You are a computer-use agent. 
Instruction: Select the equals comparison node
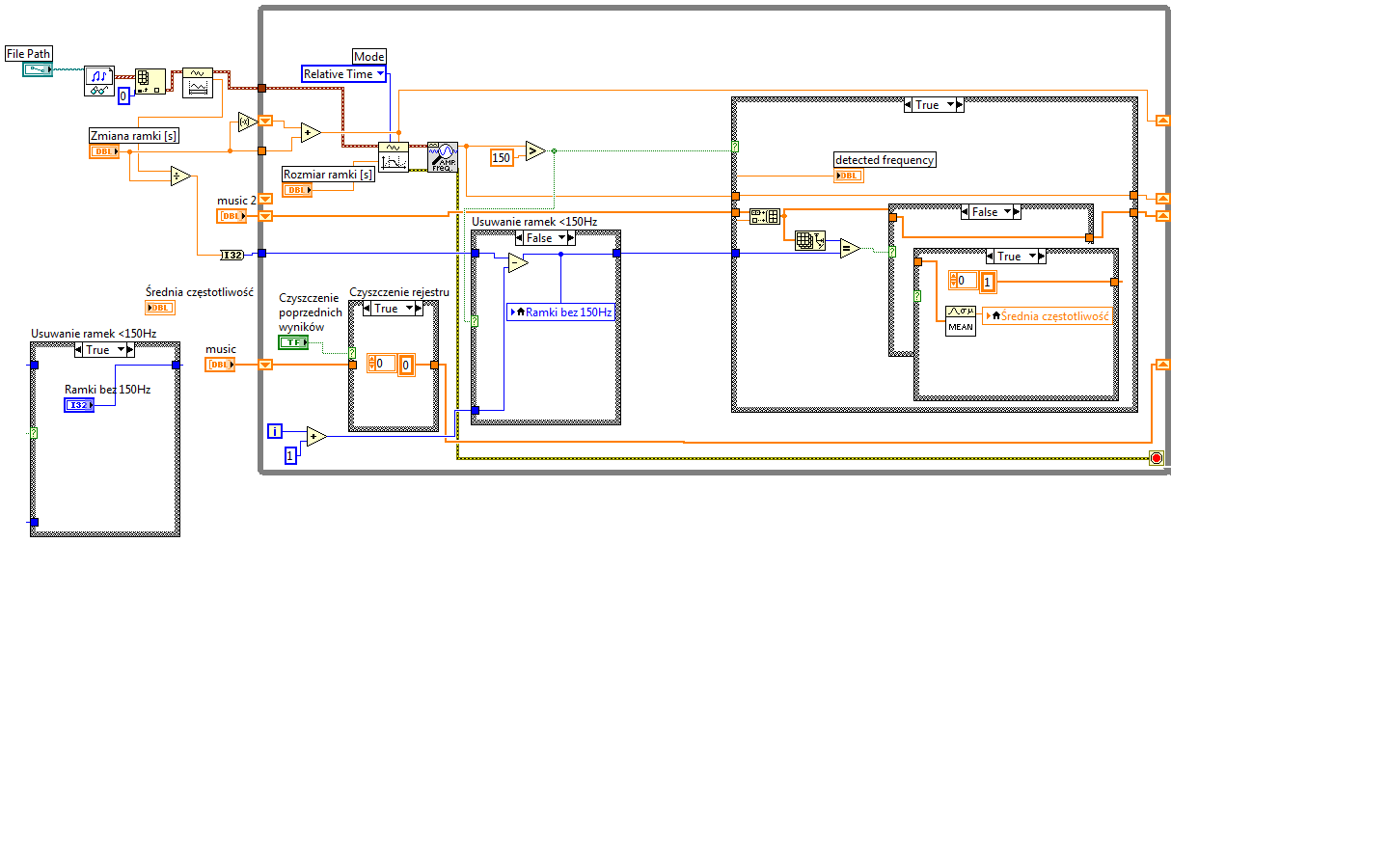click(x=850, y=248)
